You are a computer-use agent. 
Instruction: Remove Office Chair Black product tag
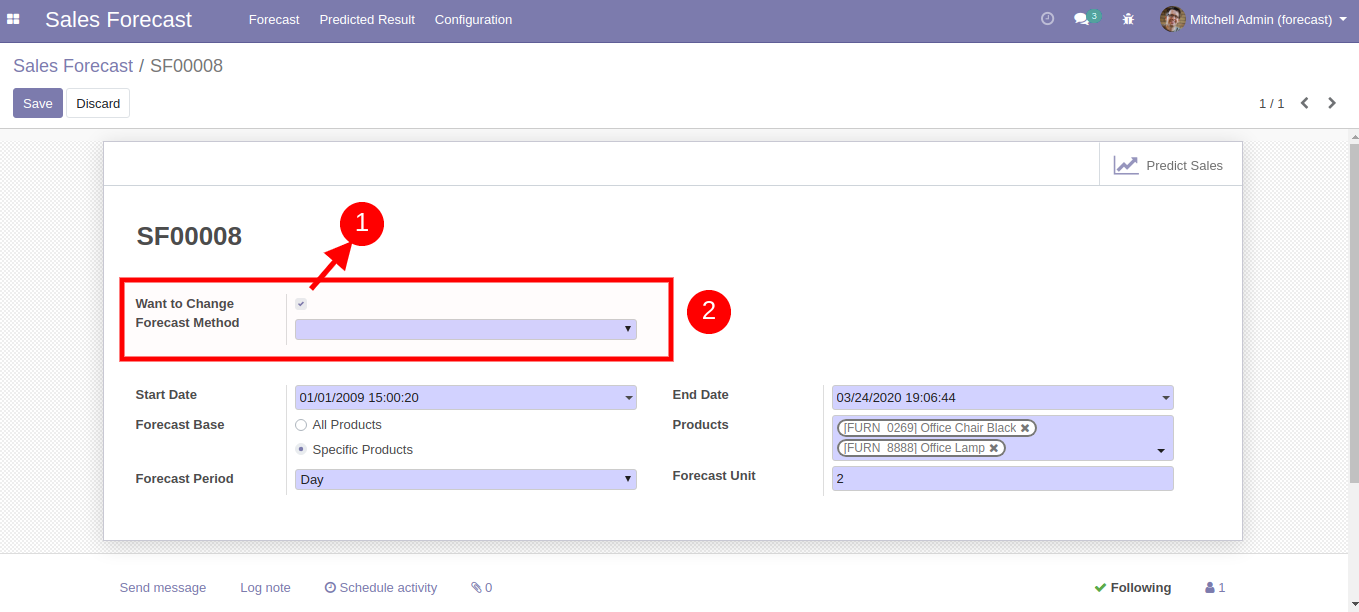(1025, 428)
